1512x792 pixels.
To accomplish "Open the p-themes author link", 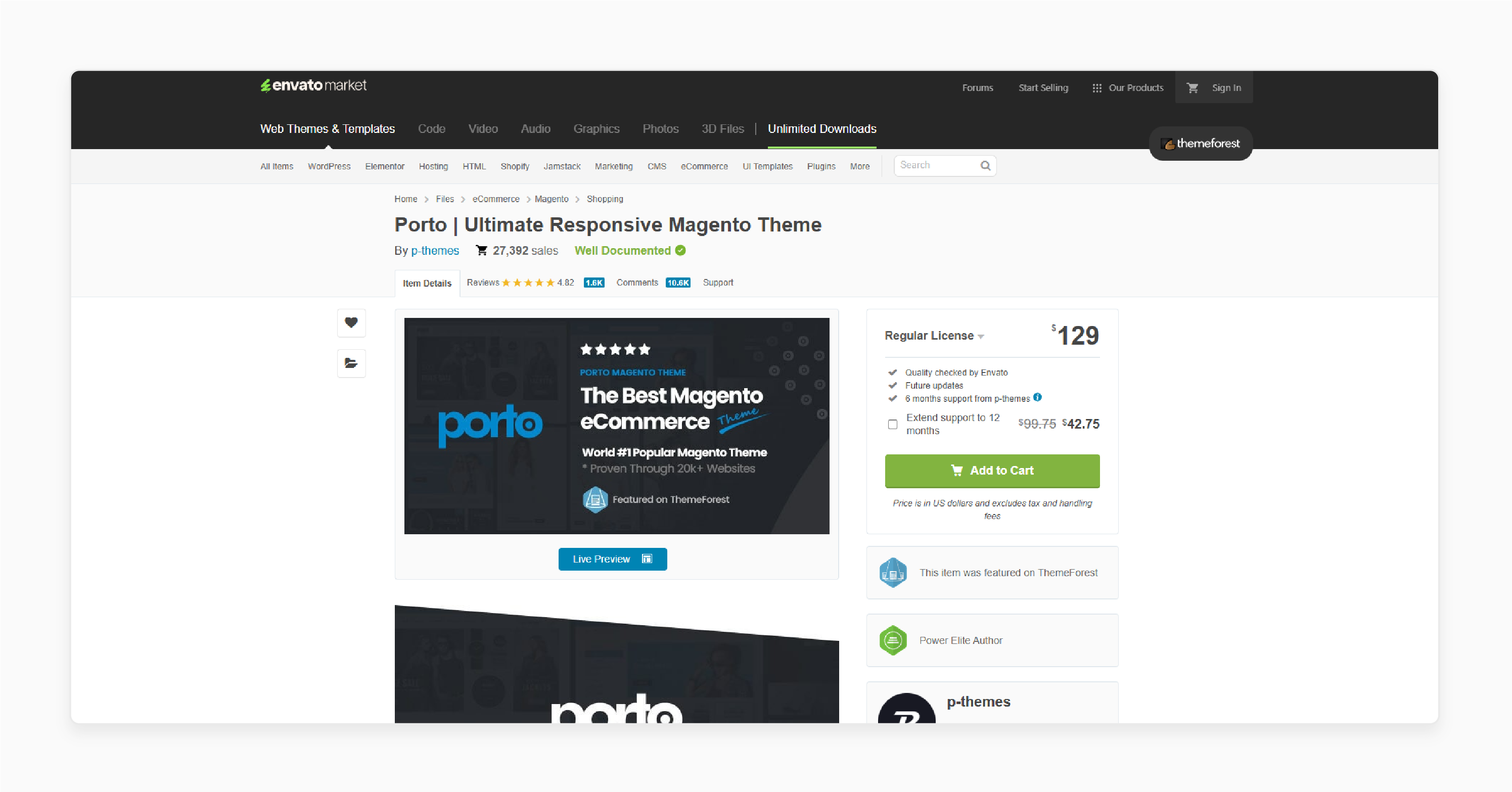I will coord(434,251).
